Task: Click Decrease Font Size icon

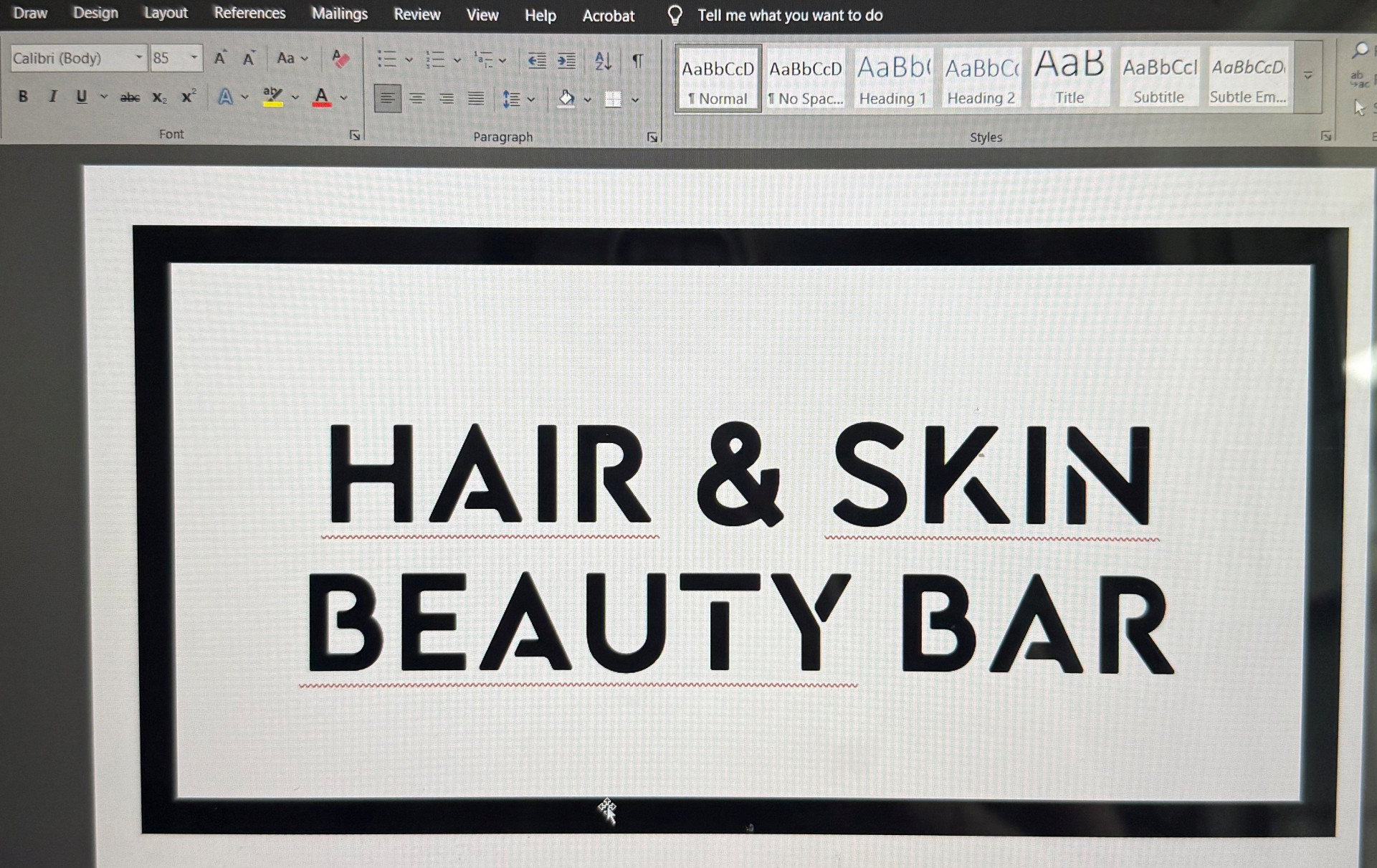Action: (249, 58)
